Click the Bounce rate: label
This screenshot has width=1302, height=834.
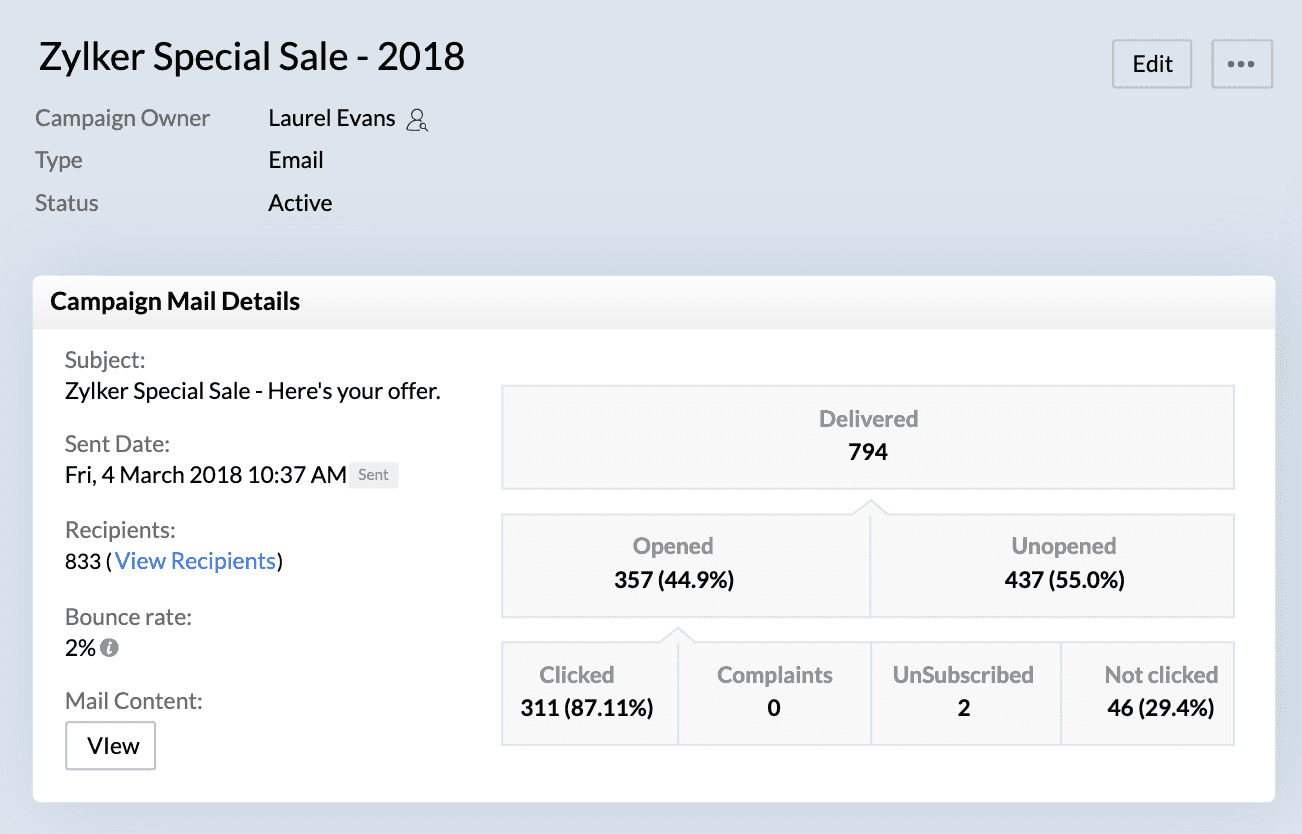128,617
